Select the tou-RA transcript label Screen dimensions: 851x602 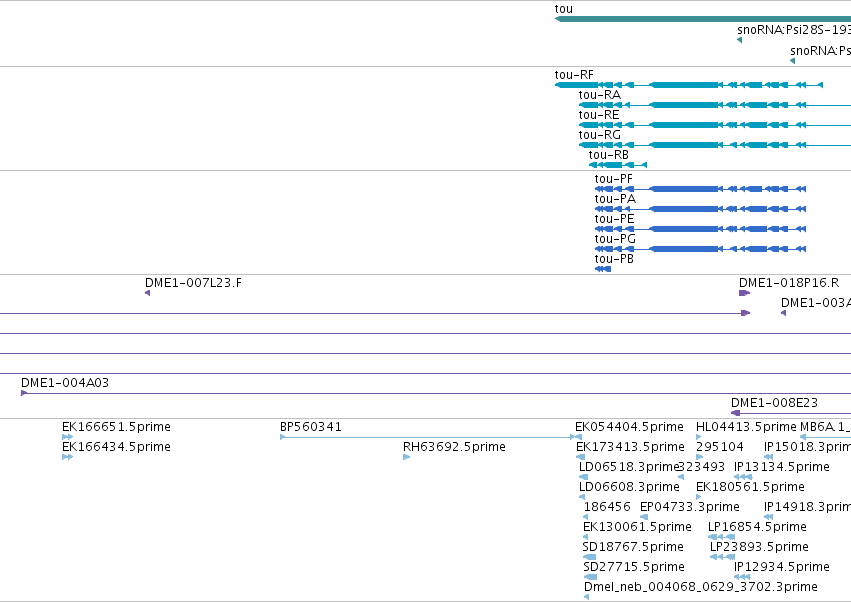(x=599, y=95)
